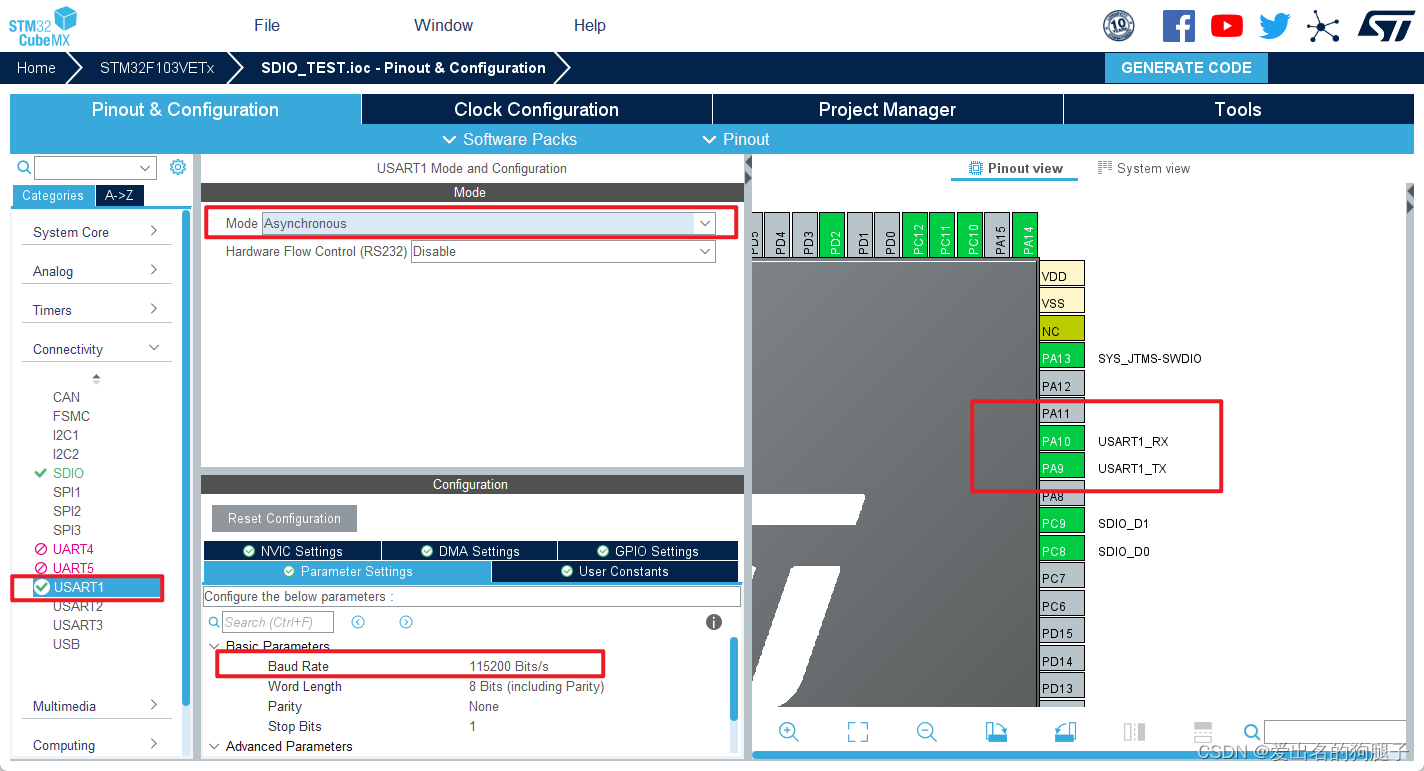Go to the Home breadcrumb

pos(36,68)
